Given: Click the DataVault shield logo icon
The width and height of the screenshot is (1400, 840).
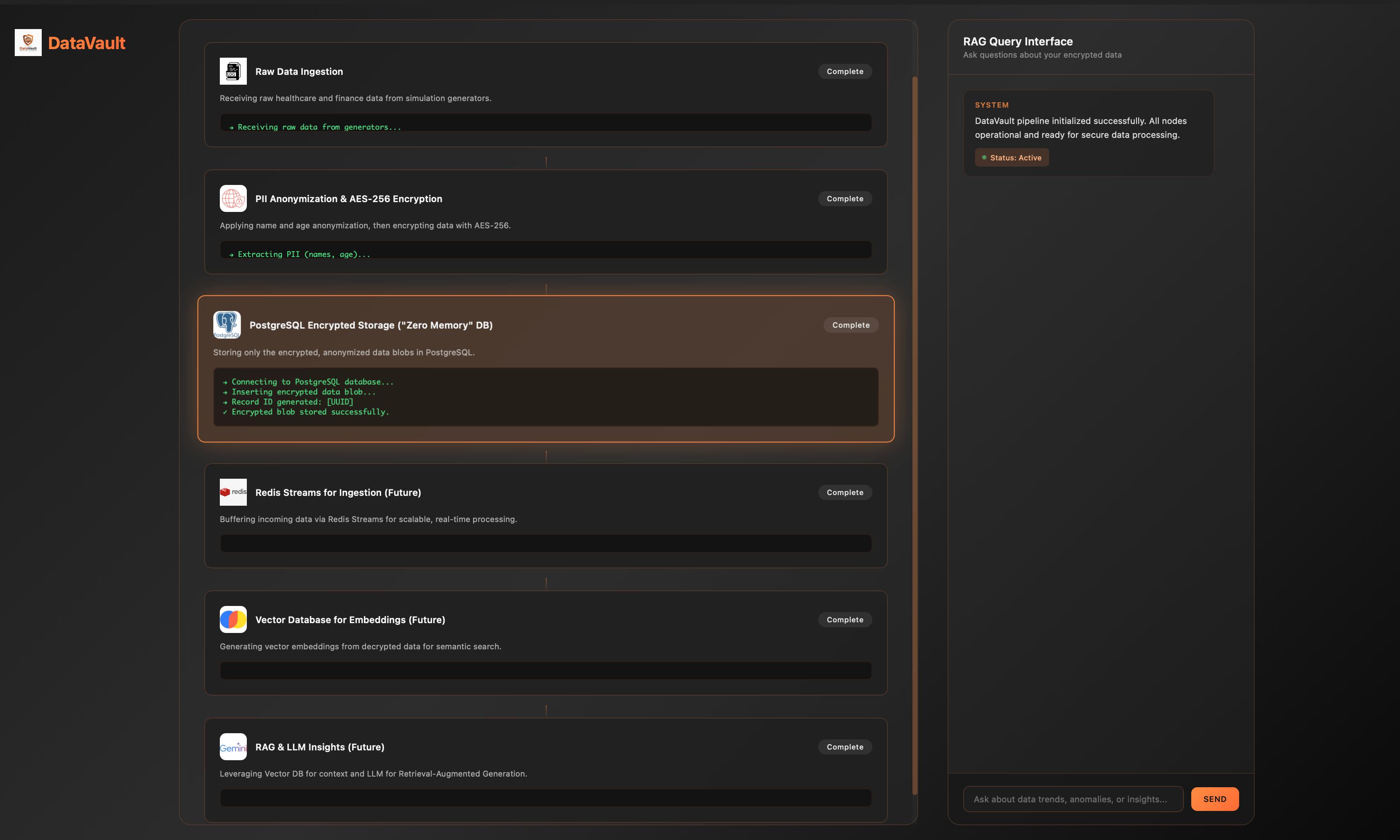Looking at the screenshot, I should (x=28, y=43).
